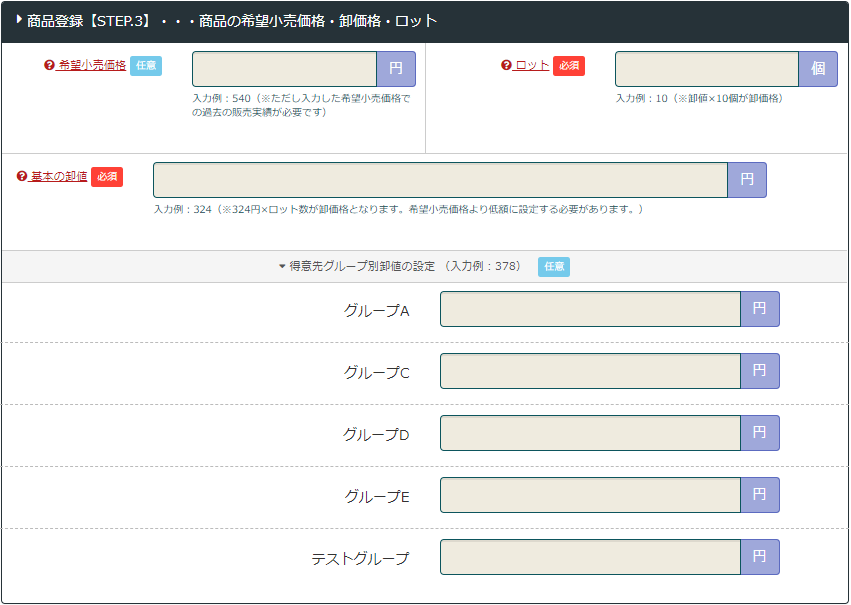Click the 円 unit addon of 基本の卸値
This screenshot has width=851, height=605.
(747, 180)
